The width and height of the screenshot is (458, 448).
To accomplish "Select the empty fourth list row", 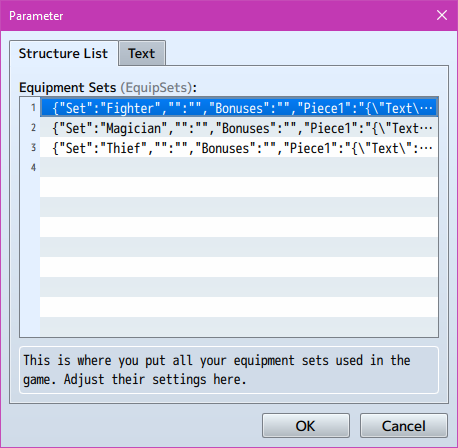I will click(239, 167).
